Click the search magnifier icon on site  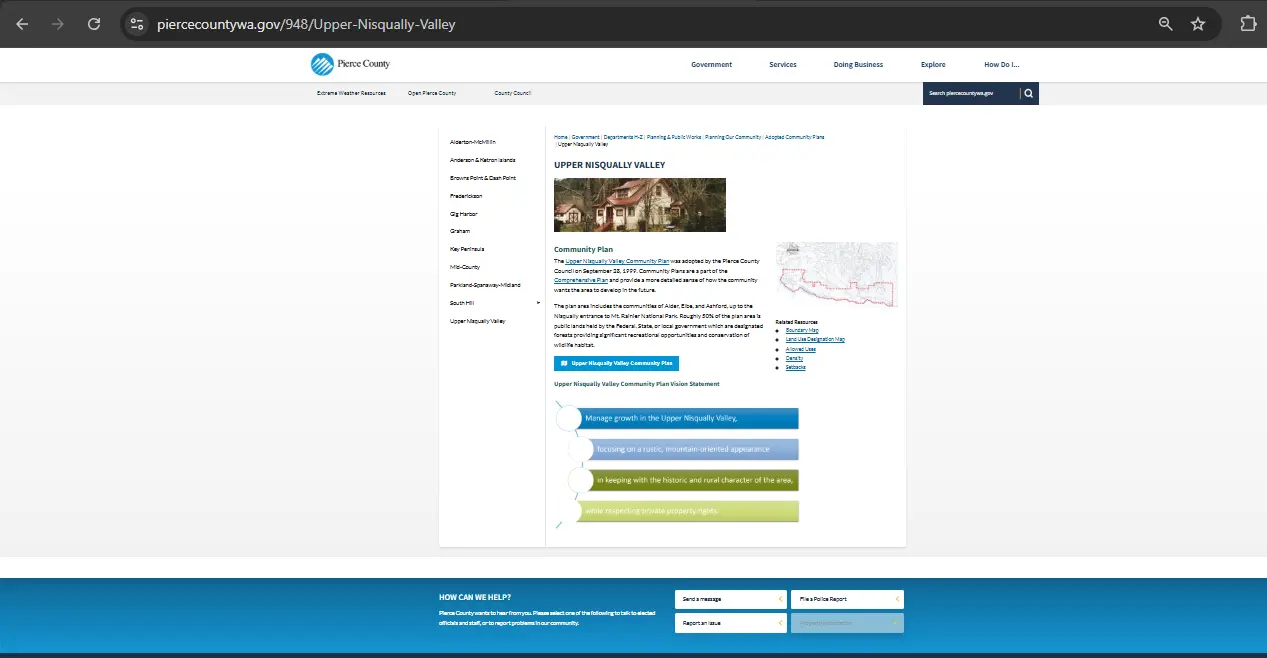coord(1028,94)
